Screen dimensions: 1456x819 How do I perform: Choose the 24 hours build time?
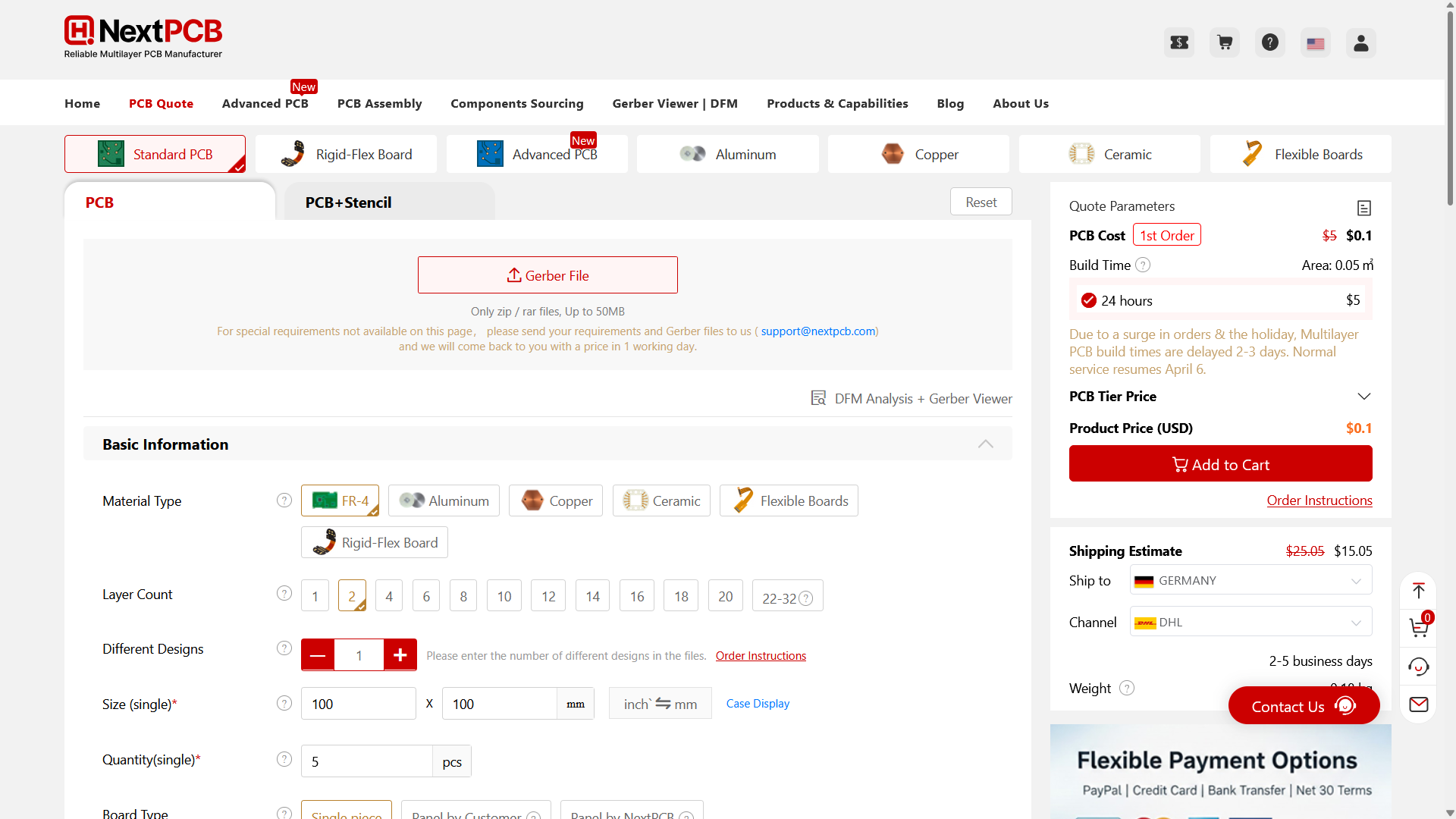pos(1220,300)
